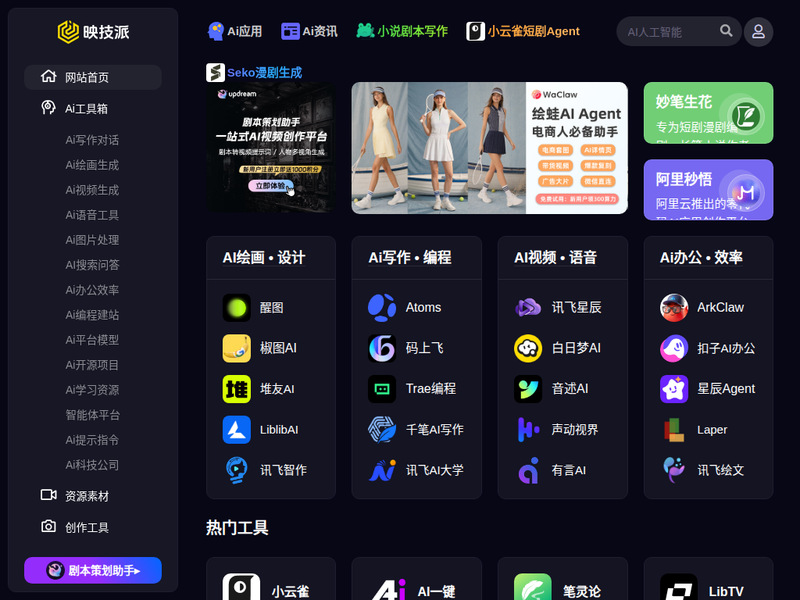Open 创作工具 in the sidebar
The height and width of the screenshot is (600, 800).
pos(93,527)
